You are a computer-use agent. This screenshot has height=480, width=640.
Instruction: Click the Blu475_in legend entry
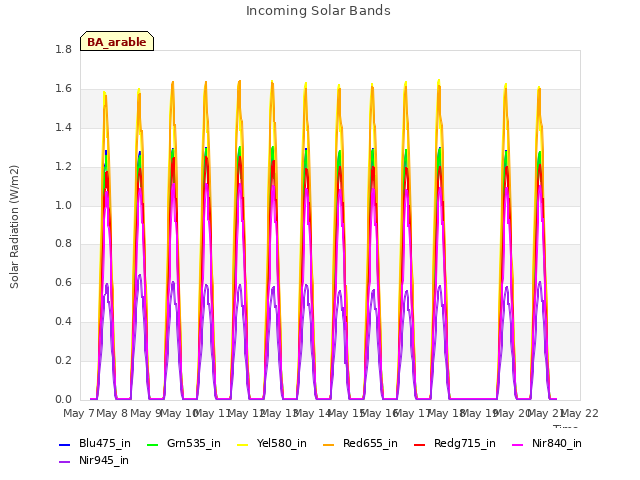[95, 444]
